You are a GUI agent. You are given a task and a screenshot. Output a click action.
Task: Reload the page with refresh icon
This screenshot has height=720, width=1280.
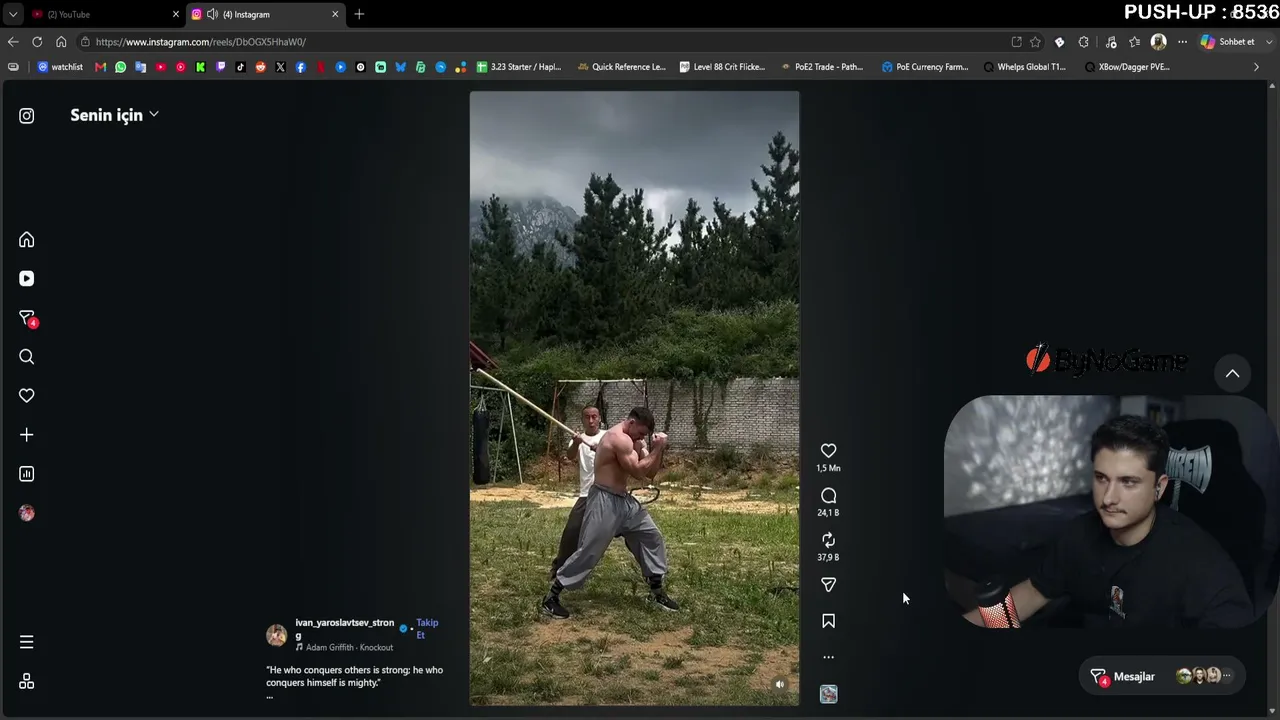37,42
